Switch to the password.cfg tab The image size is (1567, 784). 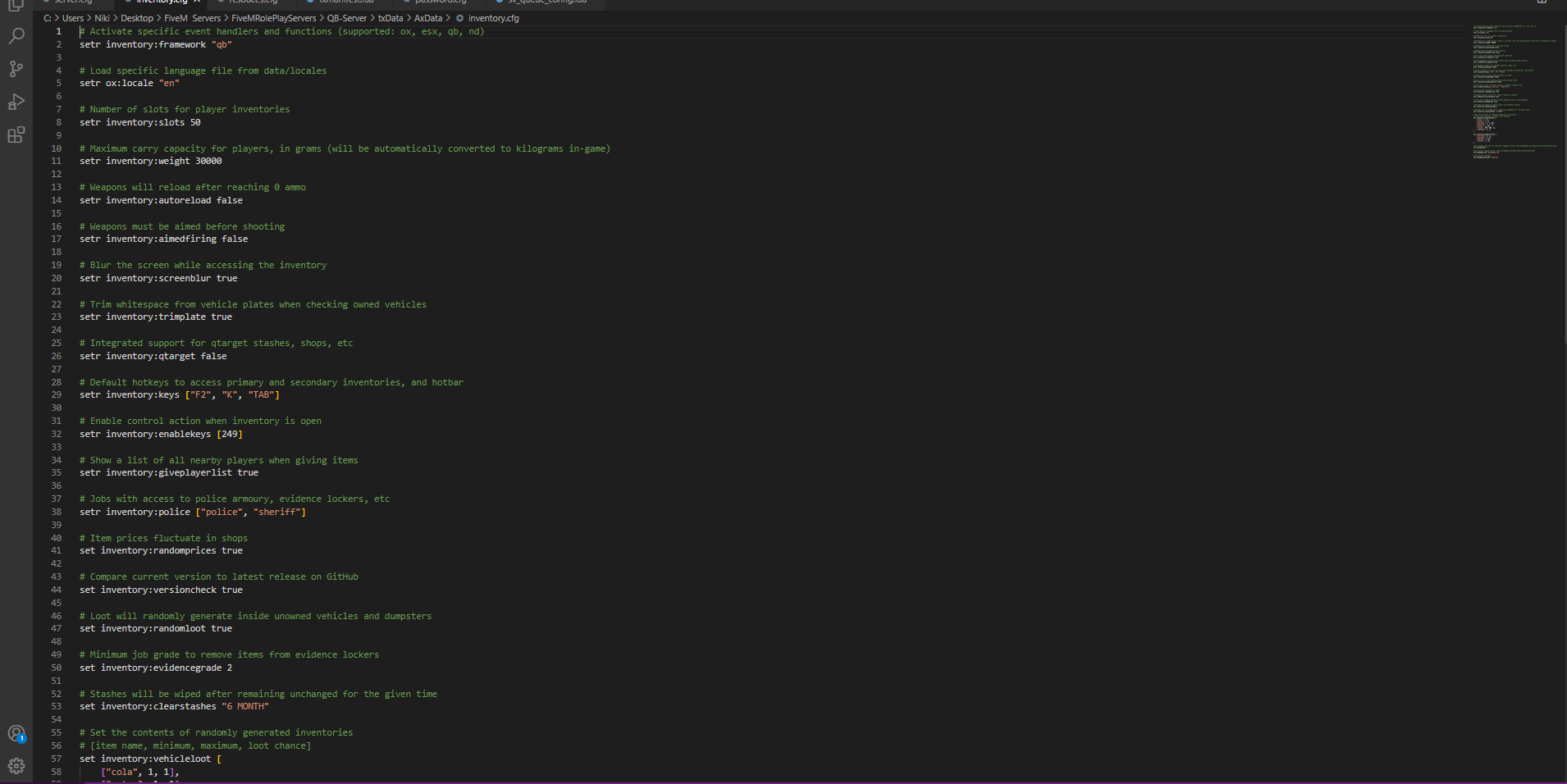[x=440, y=2]
